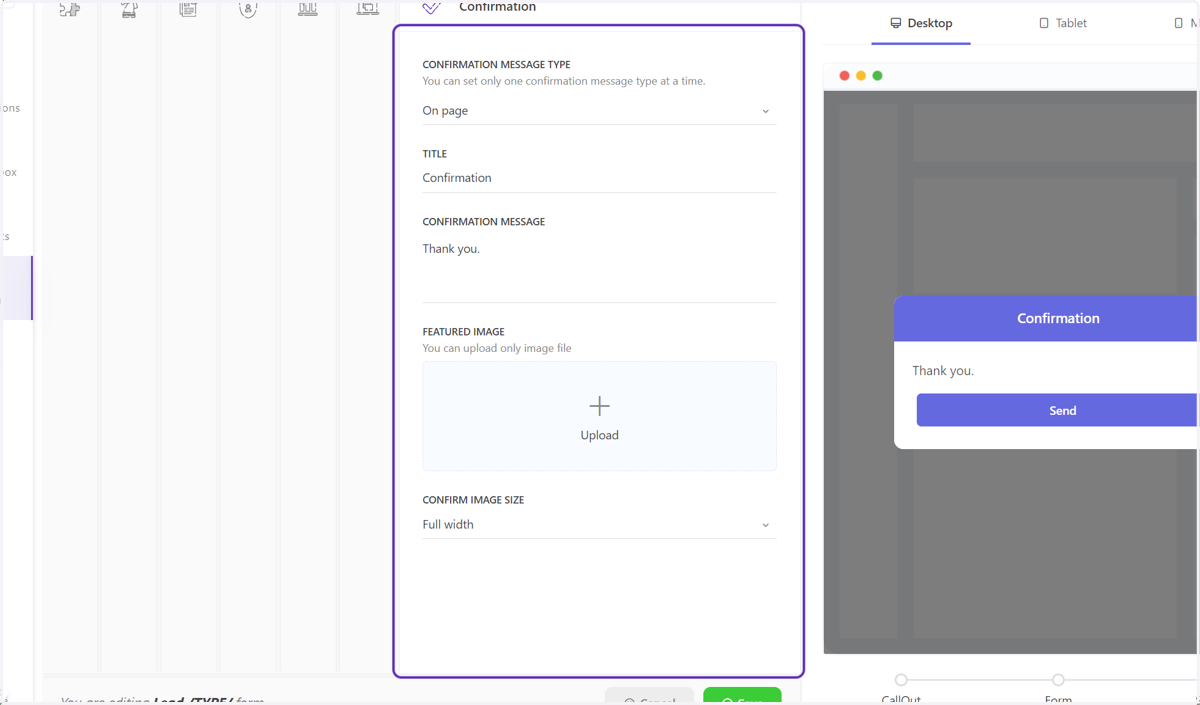This screenshot has width=1200, height=705.
Task: Click the 'FEATURED IMAGE' label
Action: click(x=463, y=332)
